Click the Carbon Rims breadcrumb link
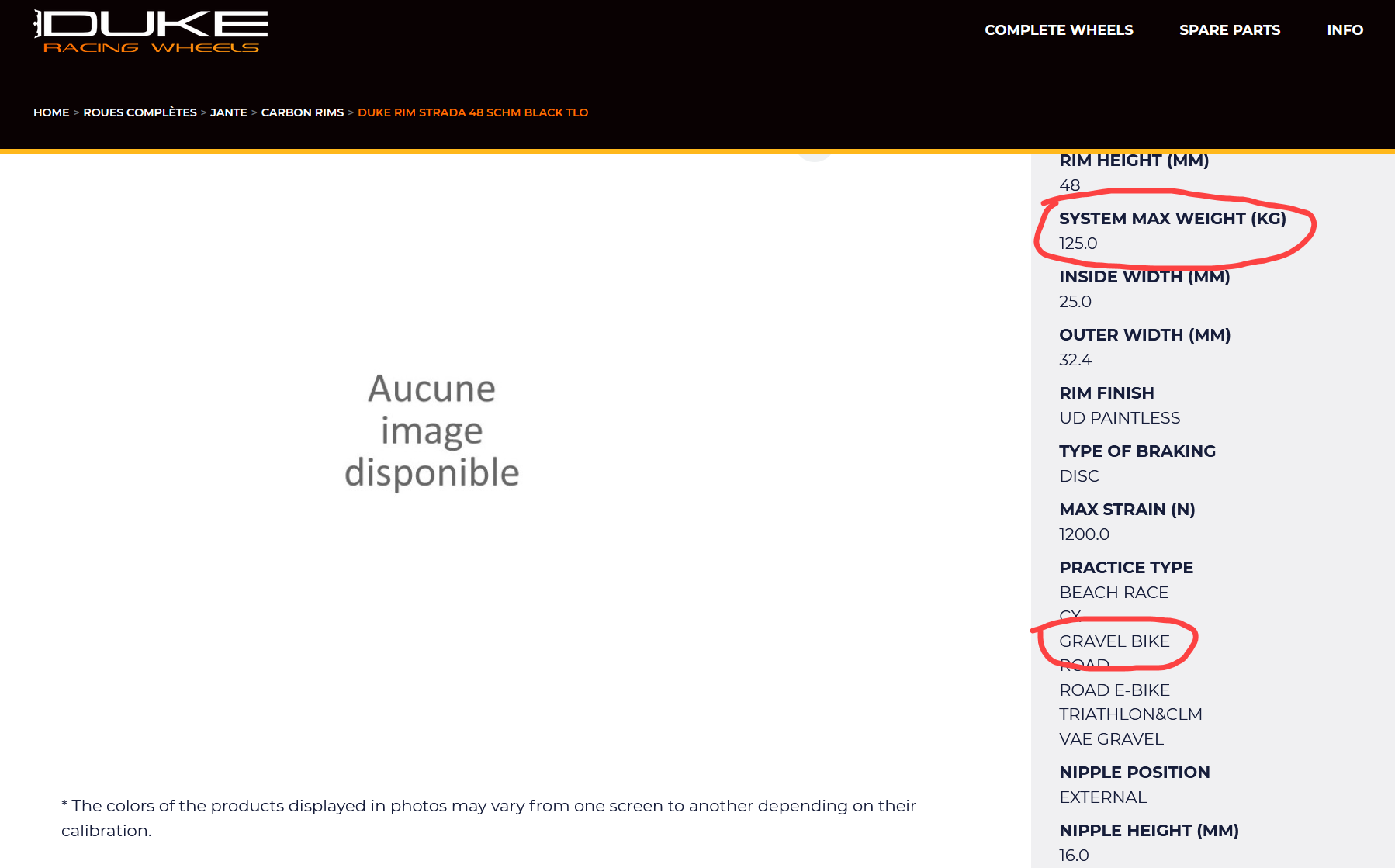Image resolution: width=1395 pixels, height=868 pixels. (302, 112)
